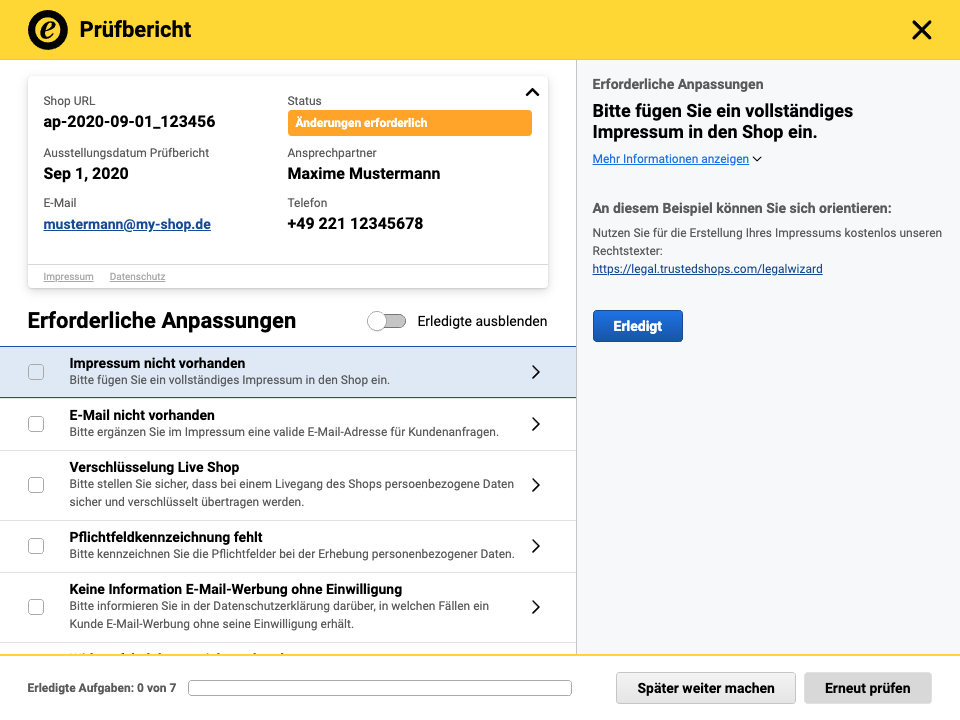Click the blue Erledigt button
Image resolution: width=960 pixels, height=720 pixels.
[x=637, y=326]
